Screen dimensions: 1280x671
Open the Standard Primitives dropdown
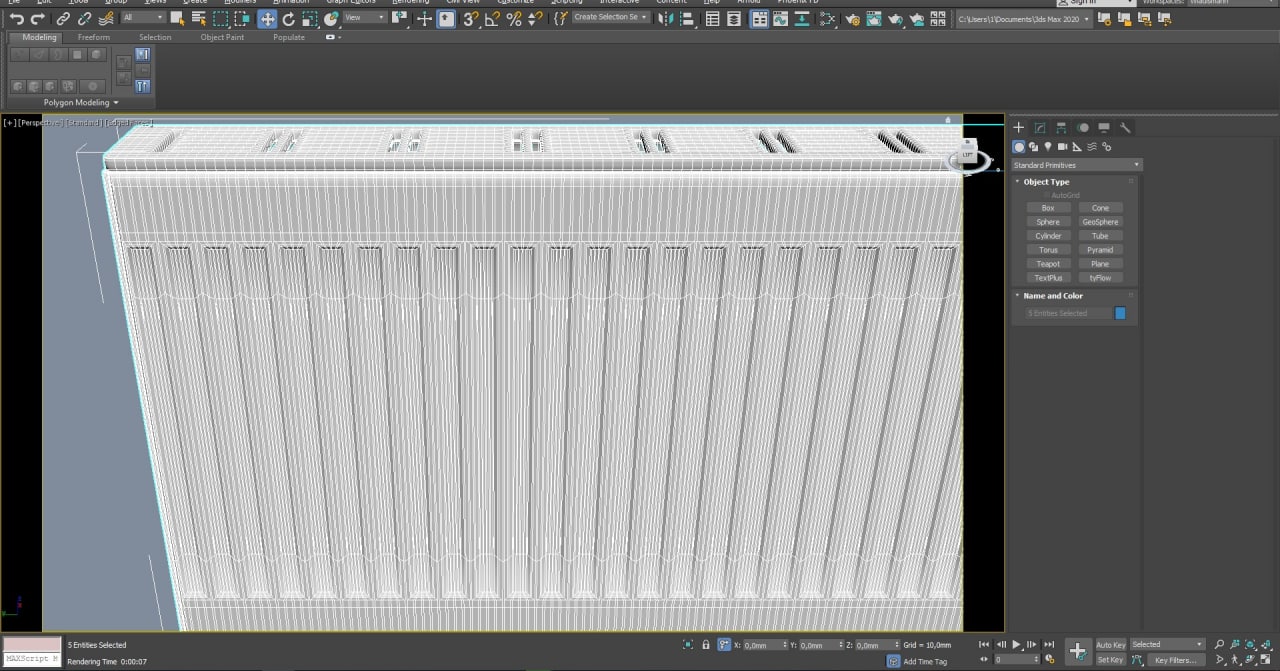point(1076,164)
